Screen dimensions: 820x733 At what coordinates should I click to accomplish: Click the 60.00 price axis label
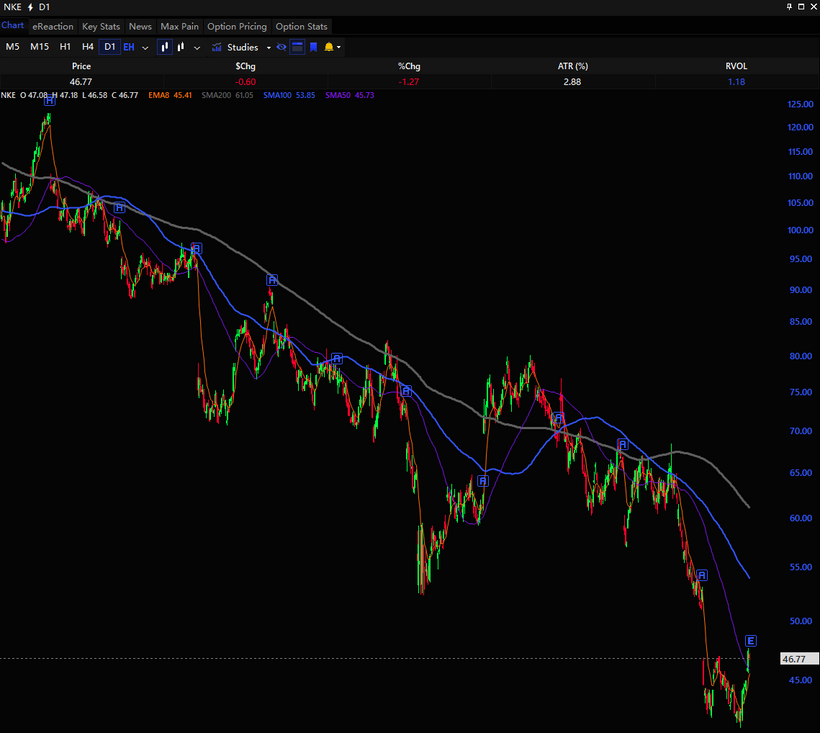tap(801, 518)
